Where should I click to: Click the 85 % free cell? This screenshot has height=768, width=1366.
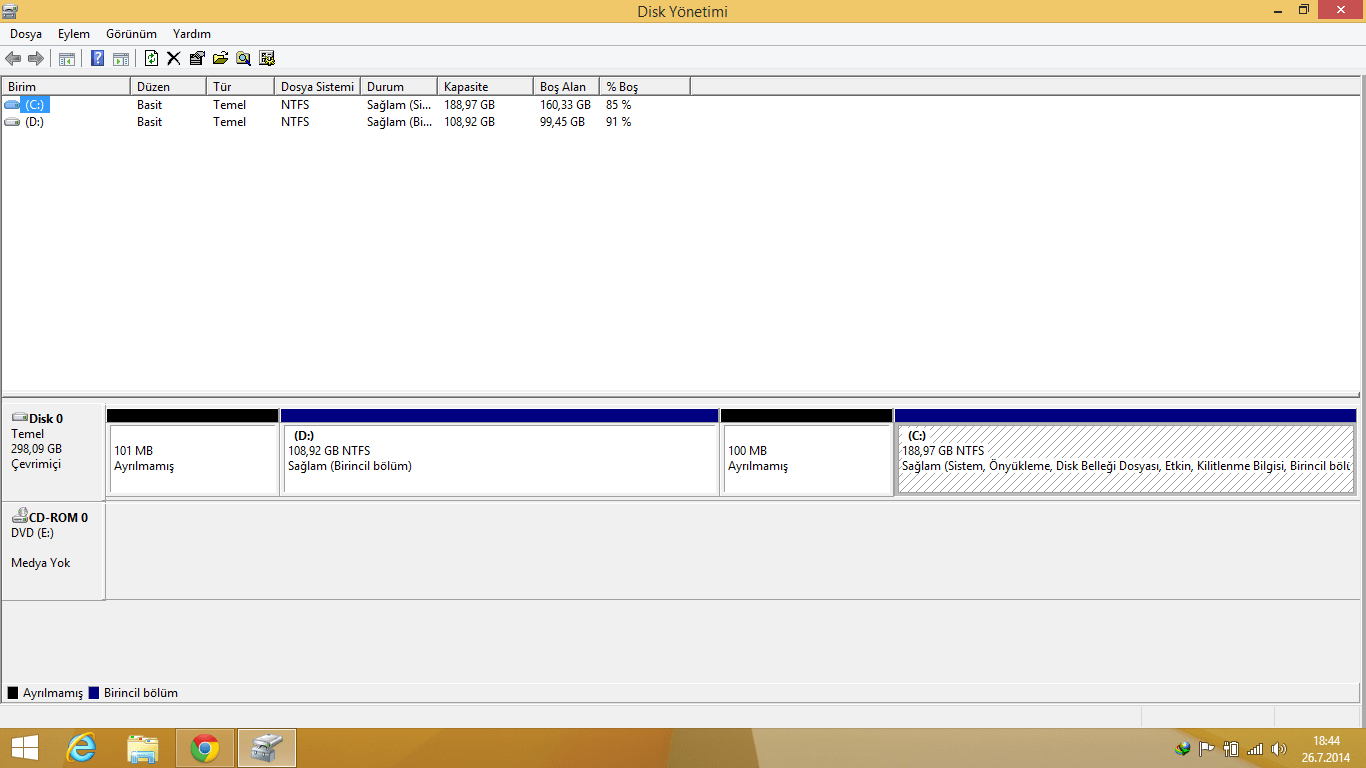618,105
